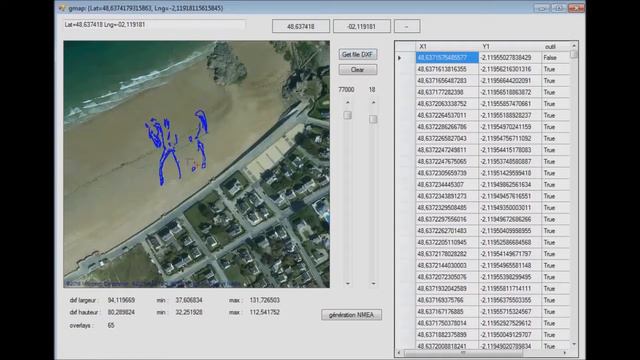
Task: Click the hauteur min value 32,251928
Action: pyautogui.click(x=189, y=313)
